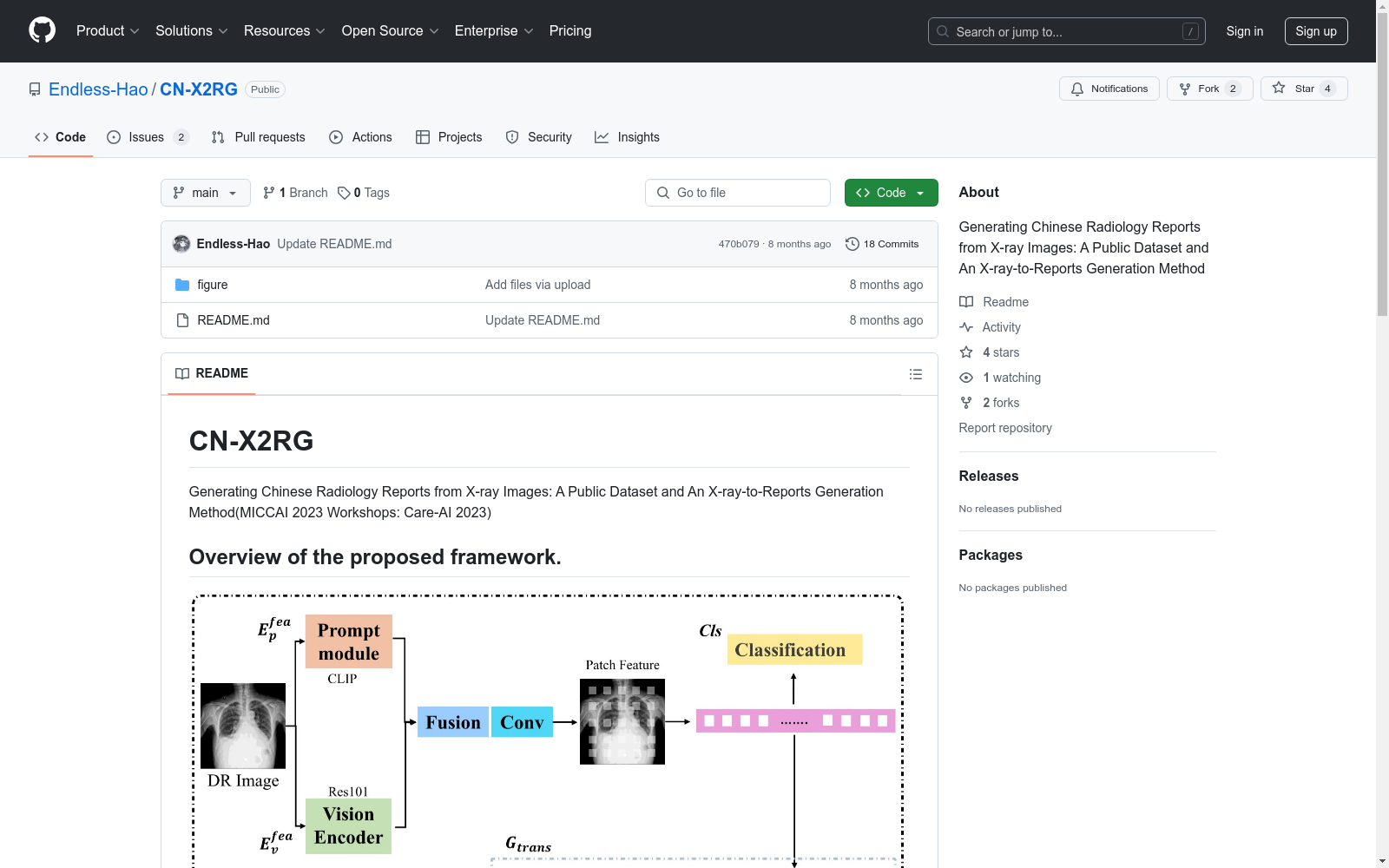
Task: Click the Search or jump to box
Action: point(1066,31)
